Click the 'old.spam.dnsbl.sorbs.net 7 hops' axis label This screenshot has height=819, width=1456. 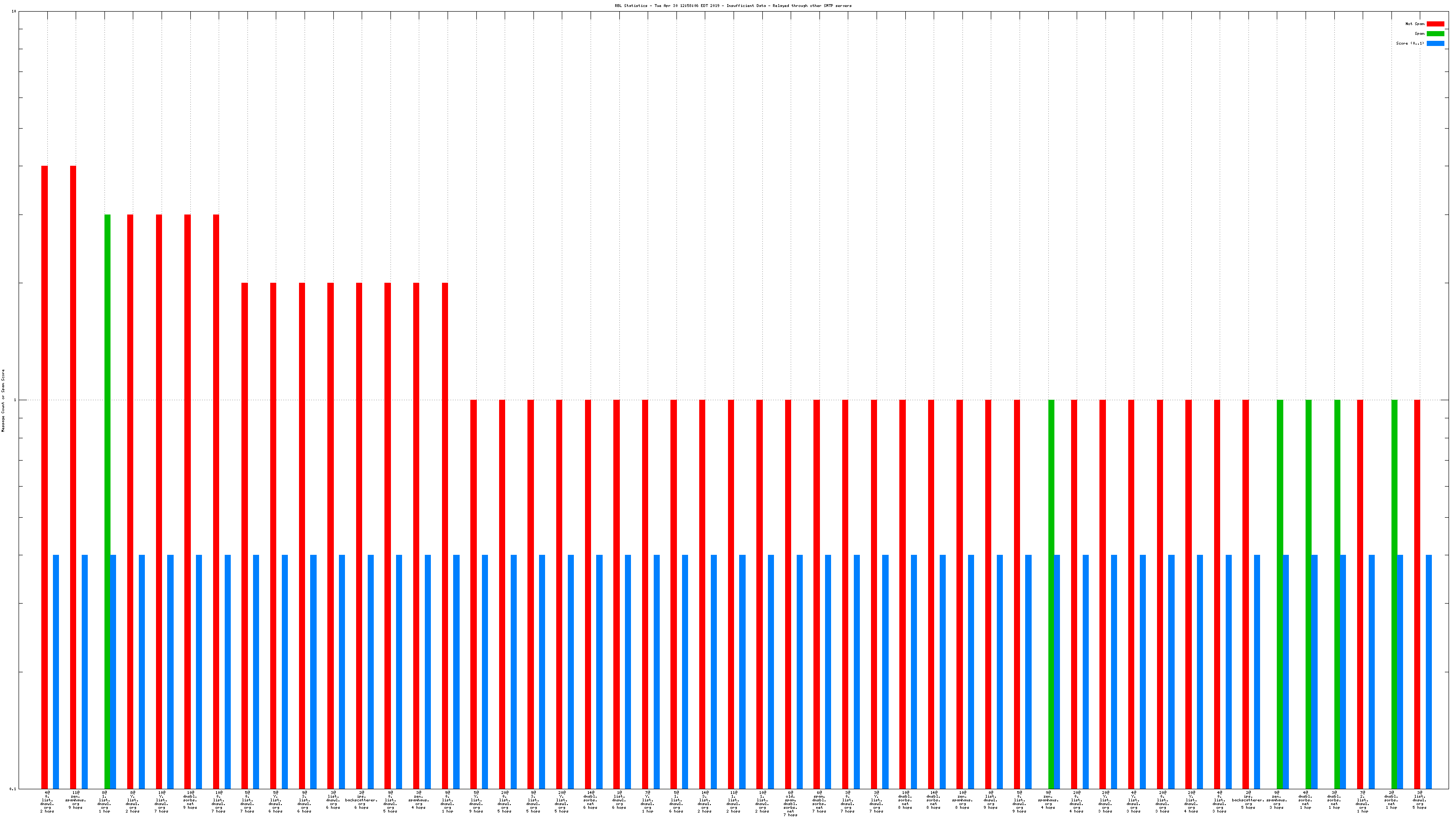790,804
